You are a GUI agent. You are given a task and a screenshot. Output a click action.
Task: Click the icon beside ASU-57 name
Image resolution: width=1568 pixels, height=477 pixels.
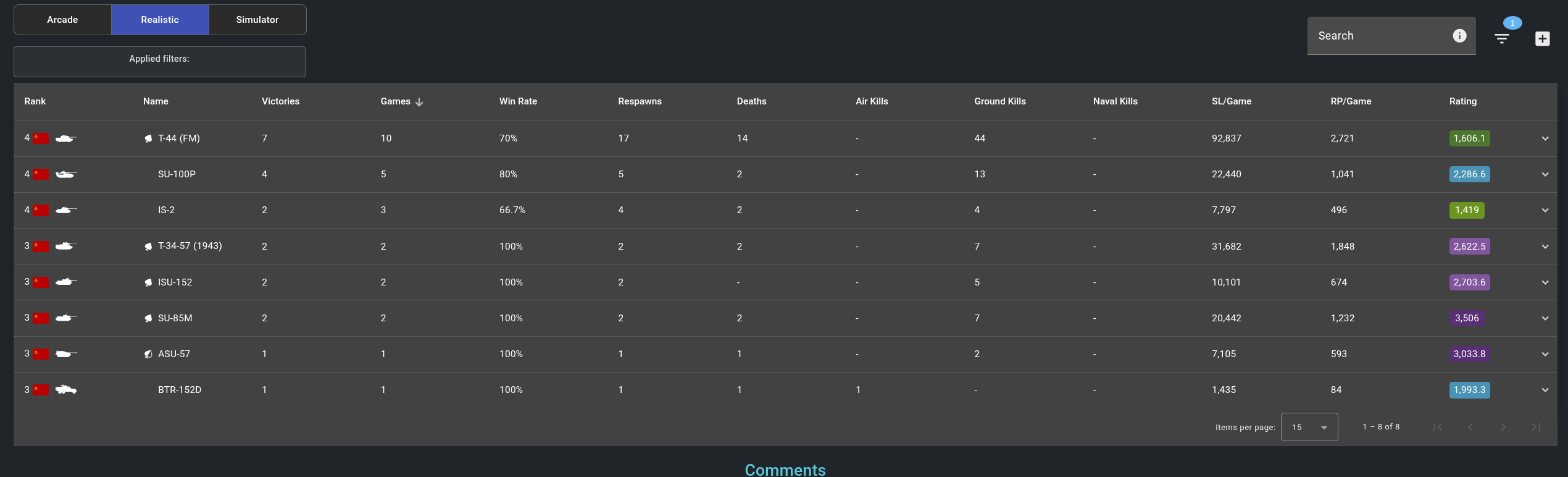click(x=148, y=354)
